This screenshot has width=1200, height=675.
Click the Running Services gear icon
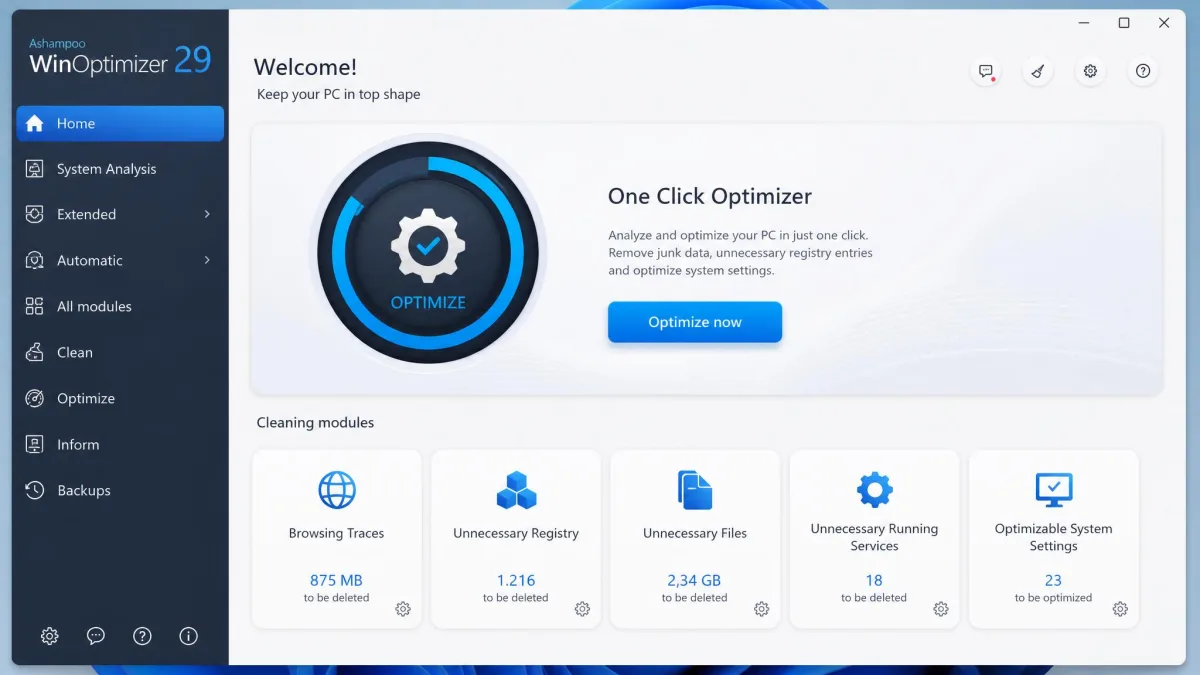tap(874, 490)
